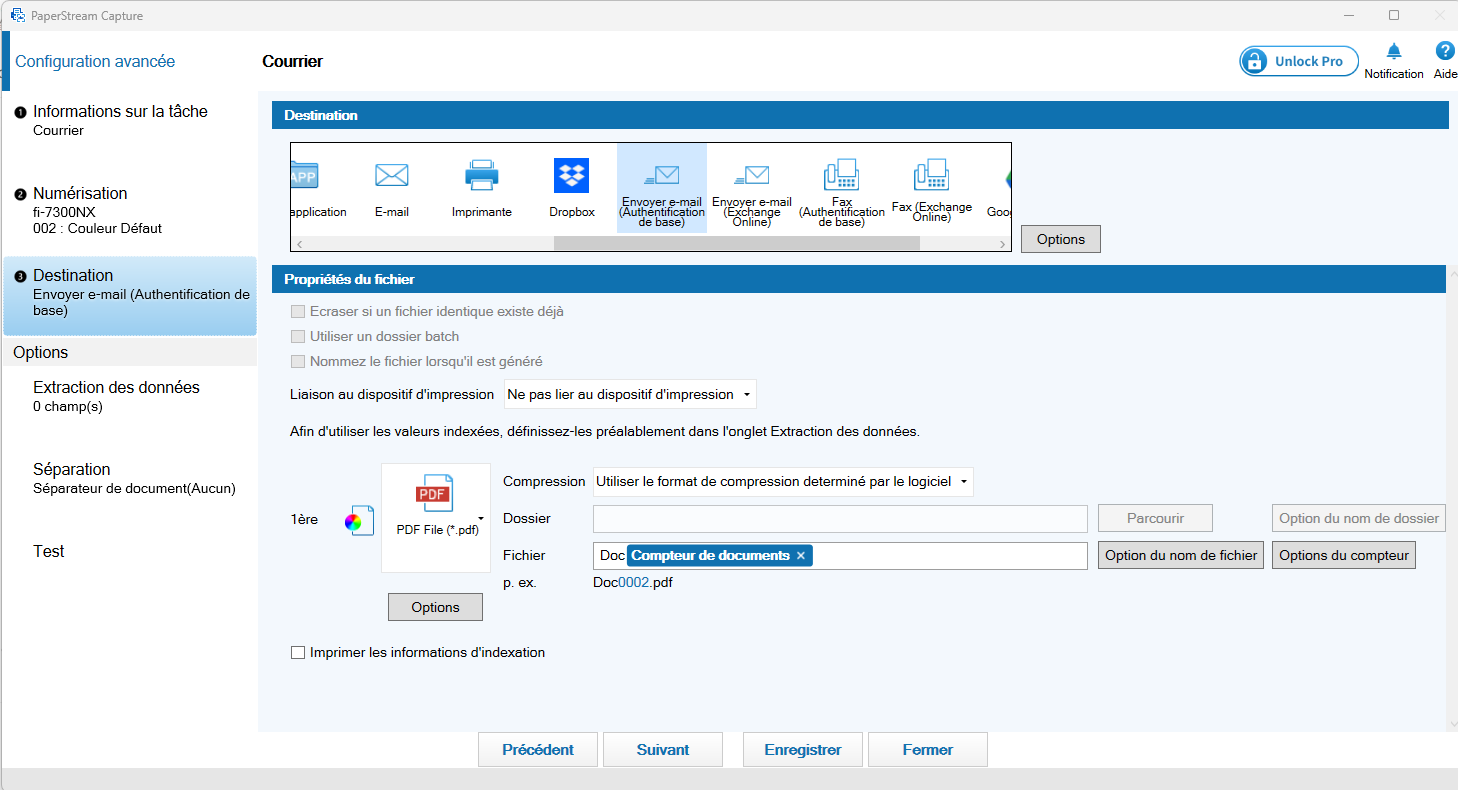
Task: Toggle Nommez le fichier lorsqu'il est généré
Action: (x=298, y=362)
